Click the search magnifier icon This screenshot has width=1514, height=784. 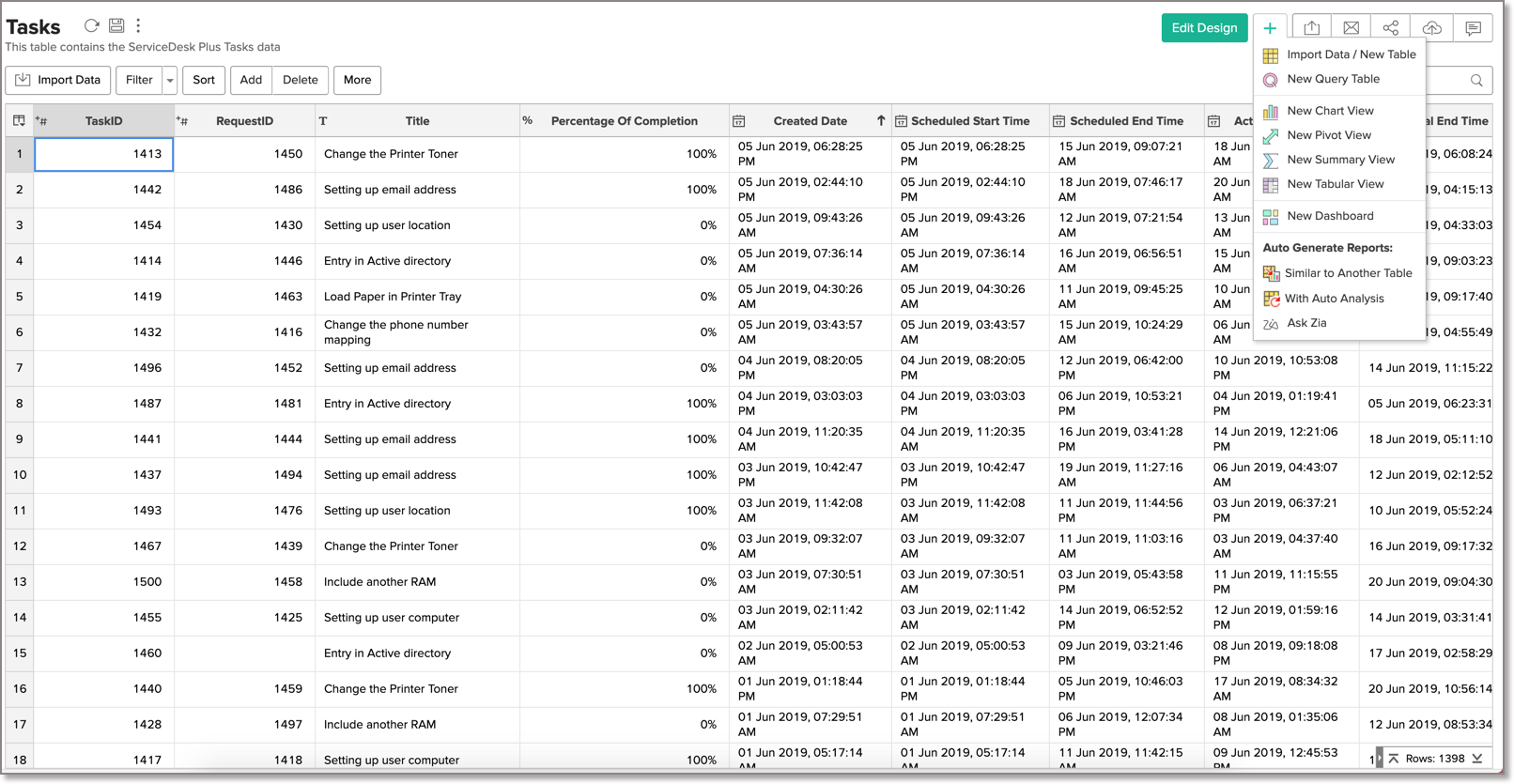point(1476,81)
